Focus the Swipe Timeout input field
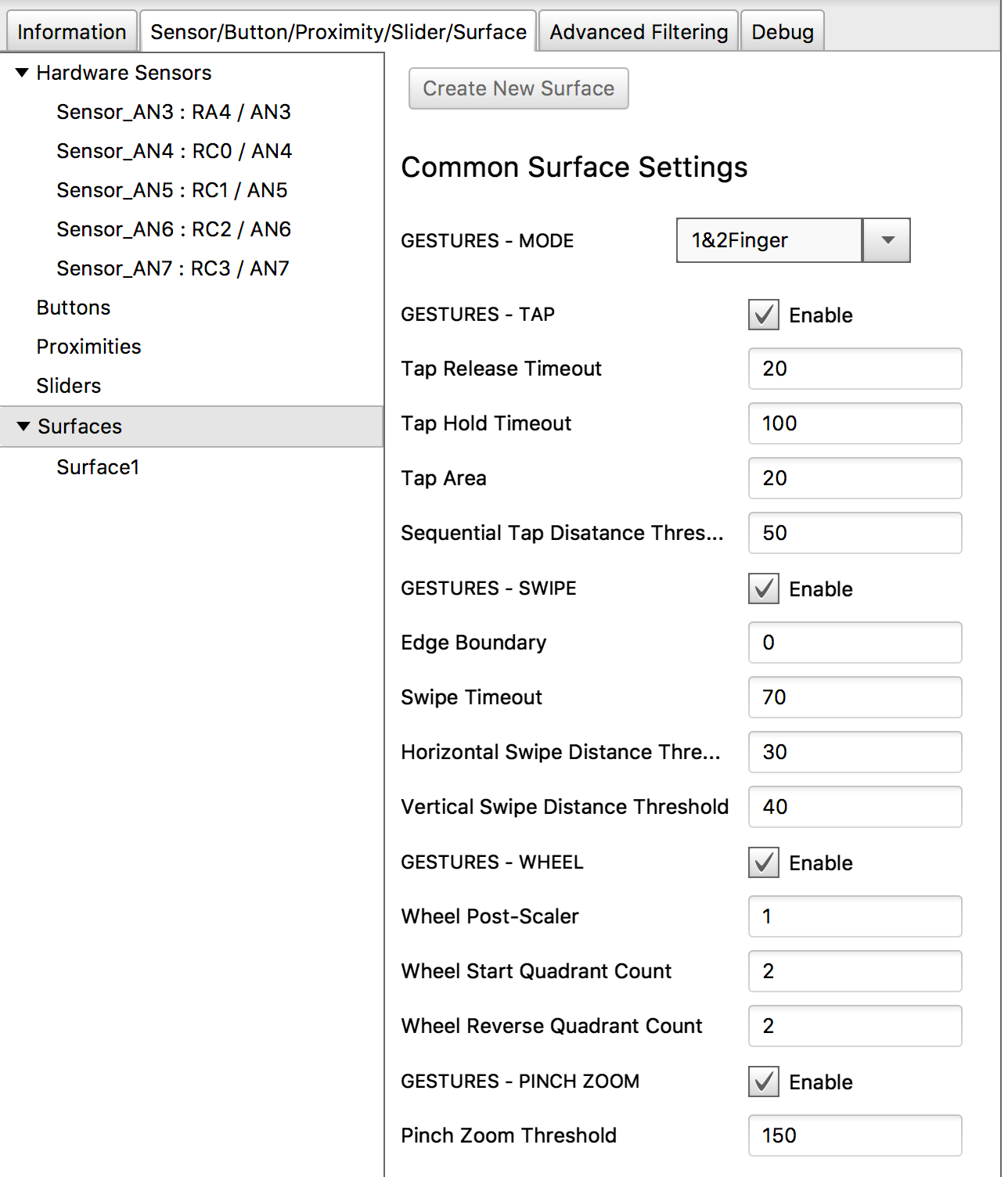The height and width of the screenshot is (1177, 1008). tap(855, 697)
